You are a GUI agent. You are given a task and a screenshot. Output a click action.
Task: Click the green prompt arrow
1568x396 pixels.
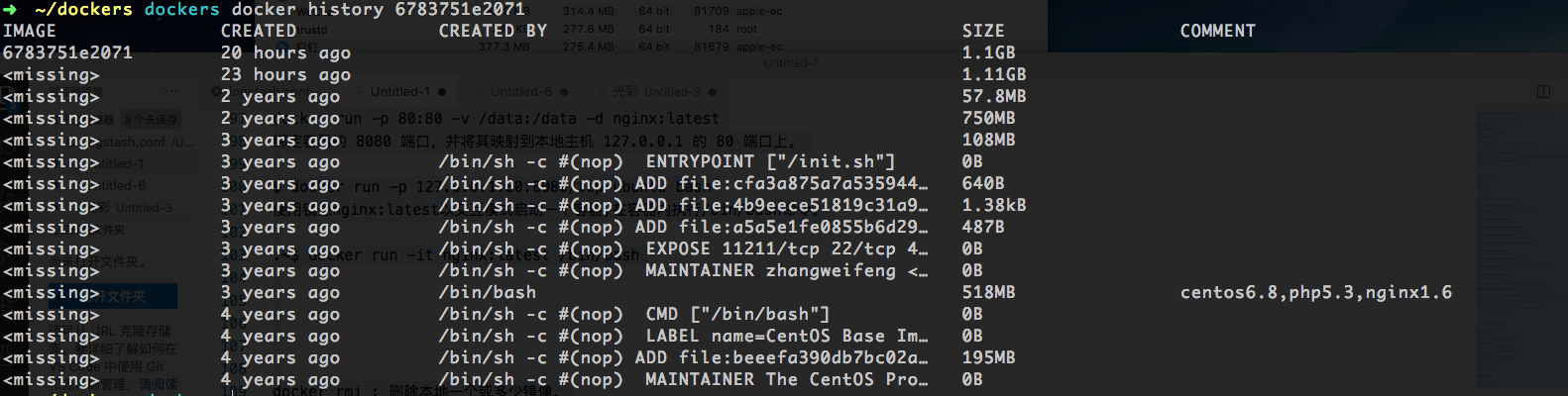(x=10, y=9)
